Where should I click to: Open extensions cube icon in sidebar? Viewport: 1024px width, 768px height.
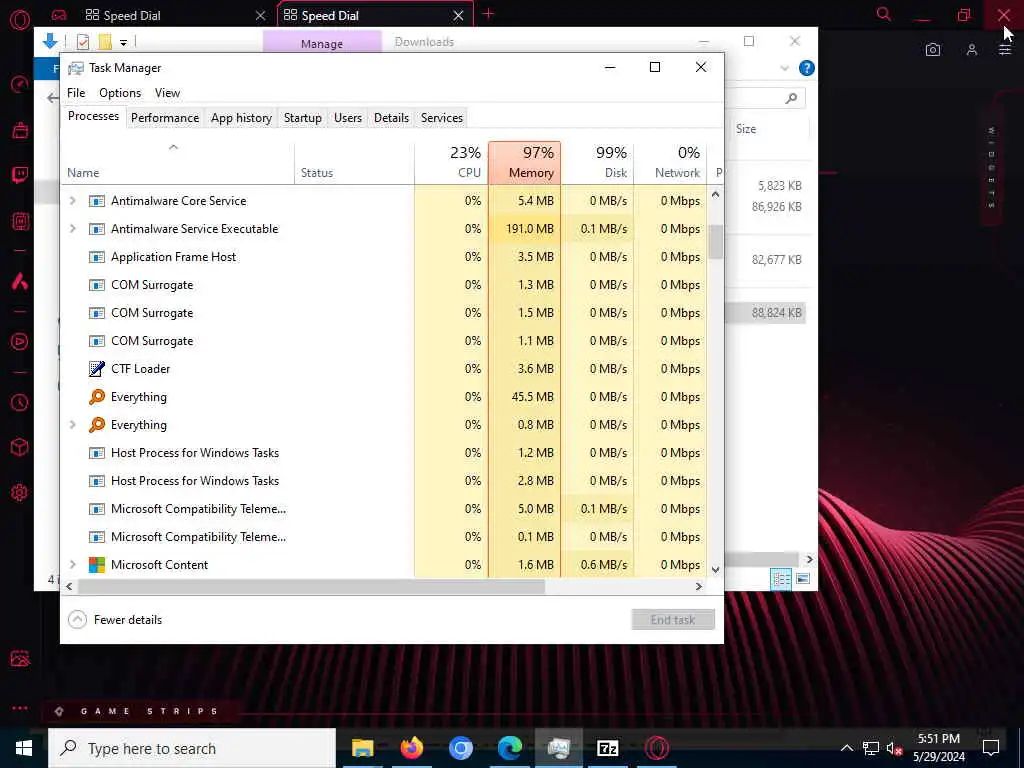(x=20, y=447)
